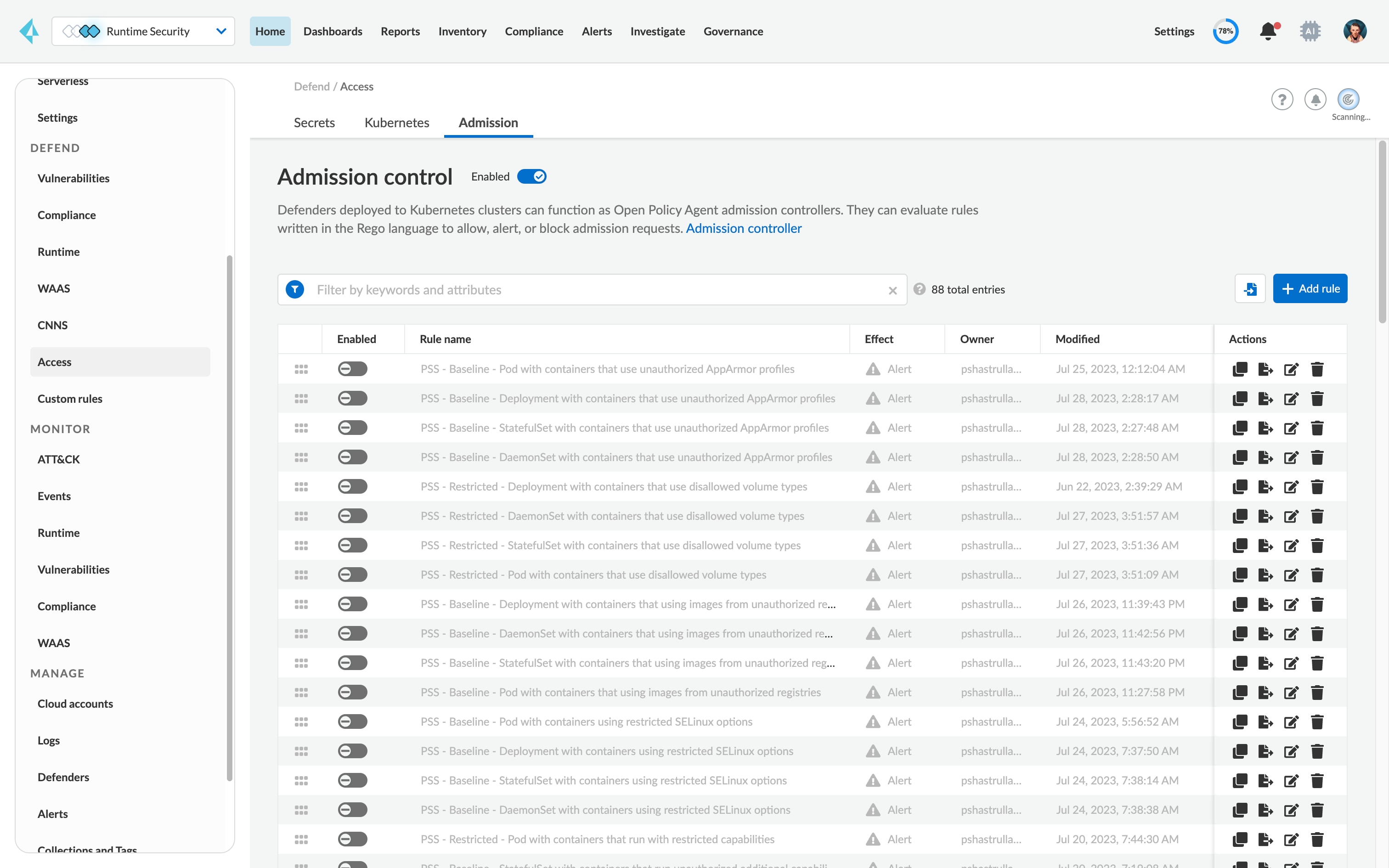This screenshot has height=868, width=1389.
Task: Disable the Admission control Enabled toggle
Action: [531, 177]
